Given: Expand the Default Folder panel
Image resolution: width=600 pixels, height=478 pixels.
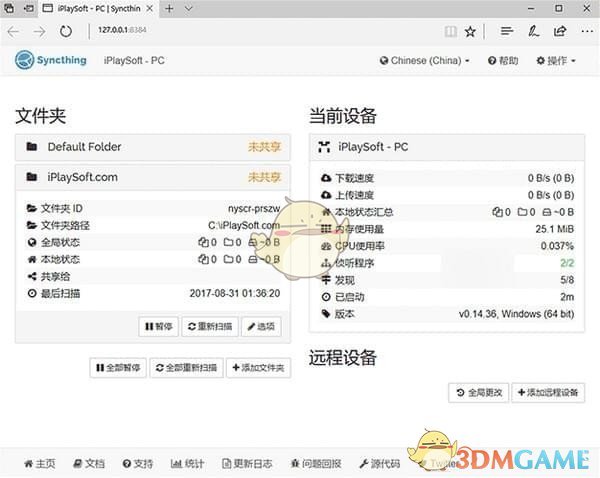Looking at the screenshot, I should click(153, 147).
